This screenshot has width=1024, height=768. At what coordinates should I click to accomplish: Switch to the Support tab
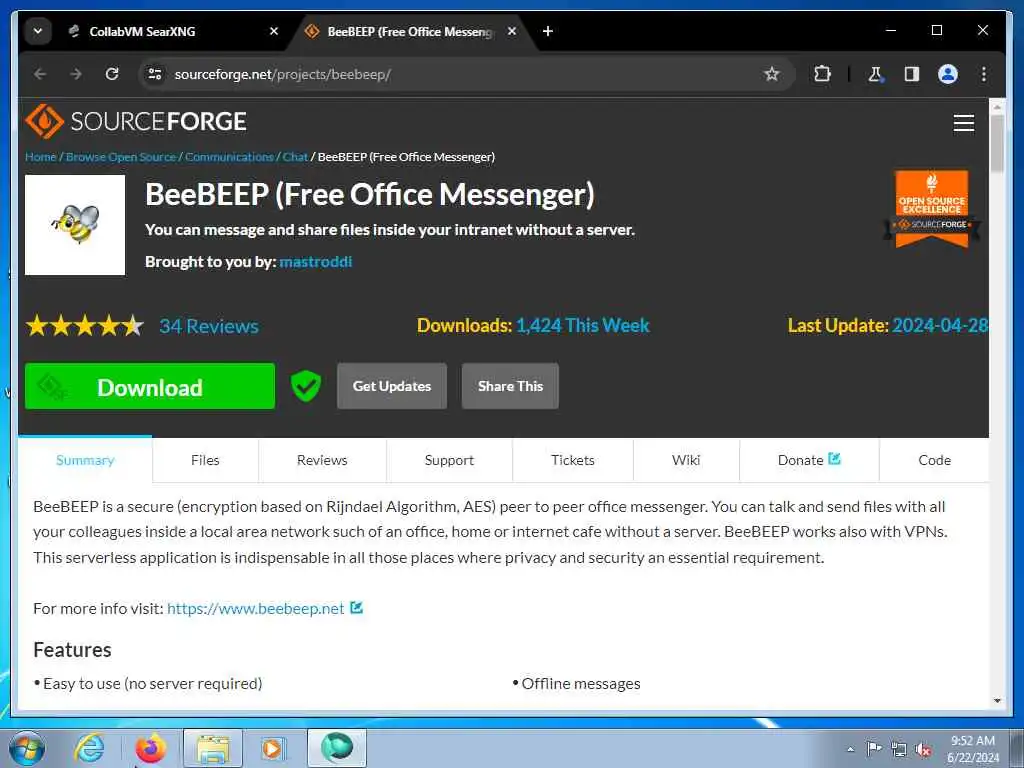pos(449,460)
